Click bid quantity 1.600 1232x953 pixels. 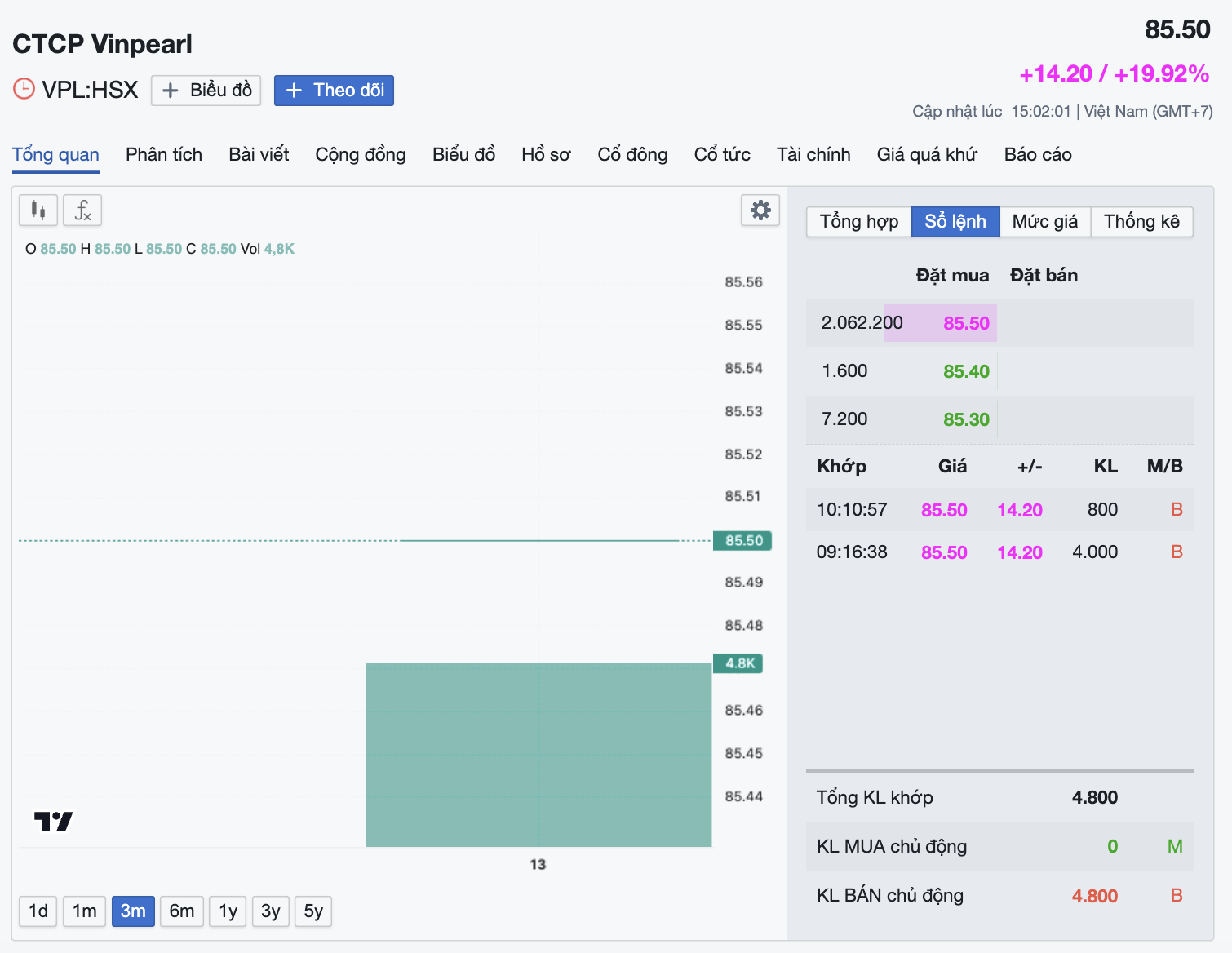point(844,371)
